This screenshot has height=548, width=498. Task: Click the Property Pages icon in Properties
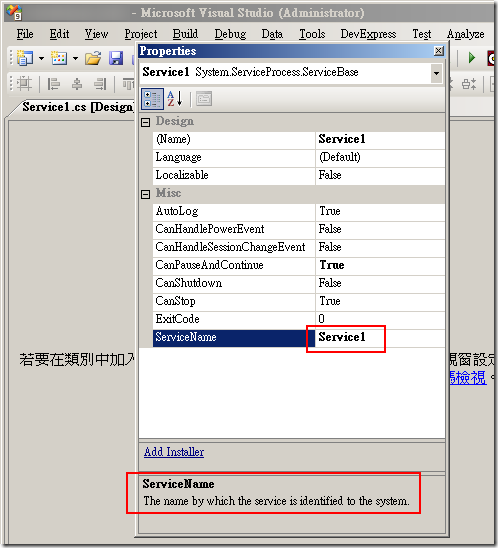click(204, 99)
